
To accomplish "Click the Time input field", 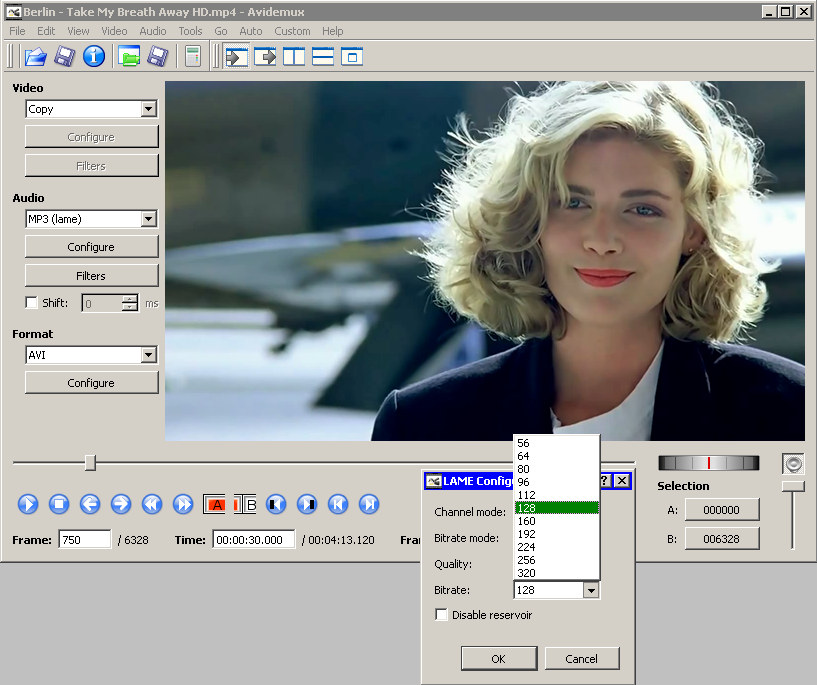I will pyautogui.click(x=254, y=540).
